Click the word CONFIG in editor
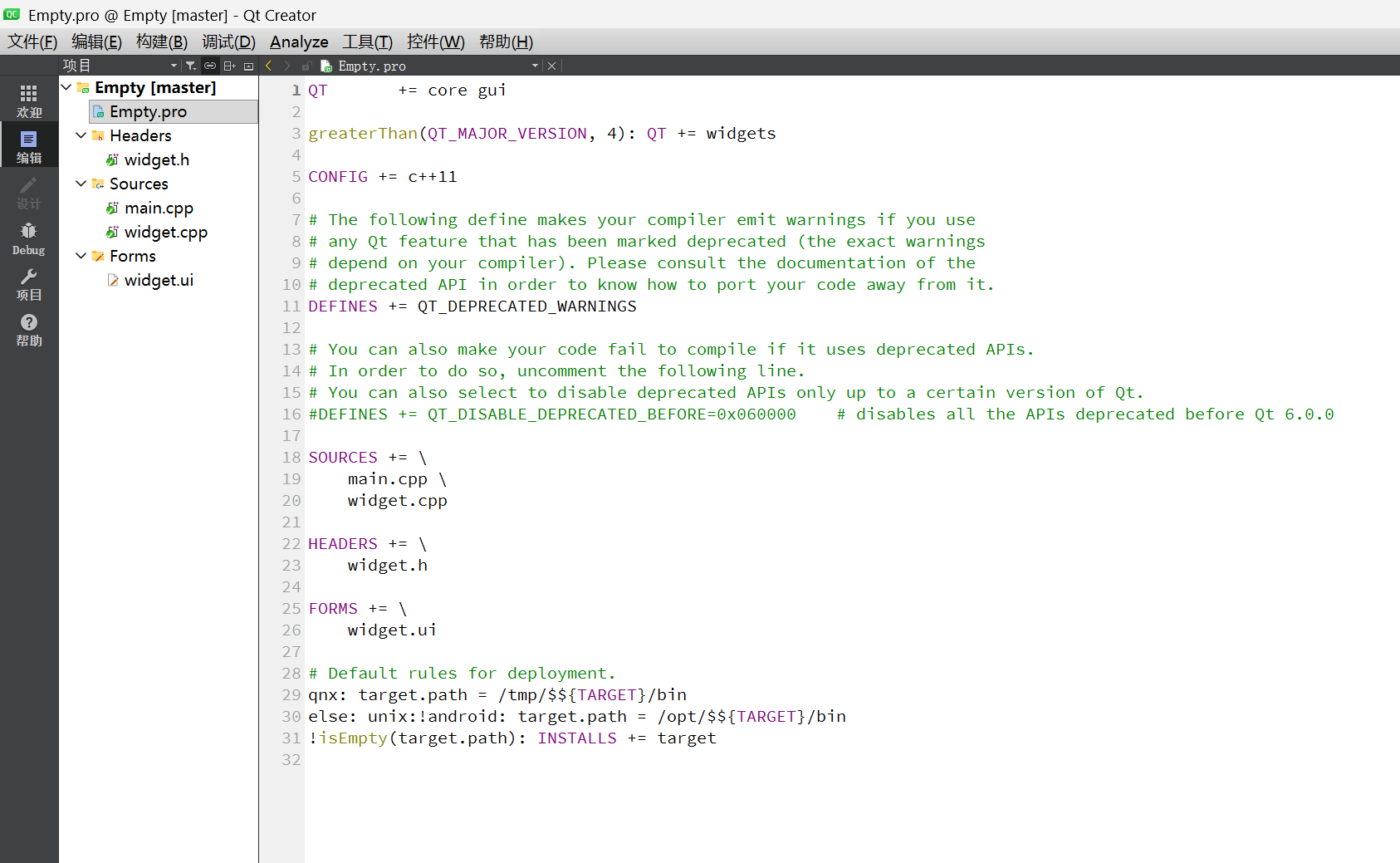 (338, 177)
